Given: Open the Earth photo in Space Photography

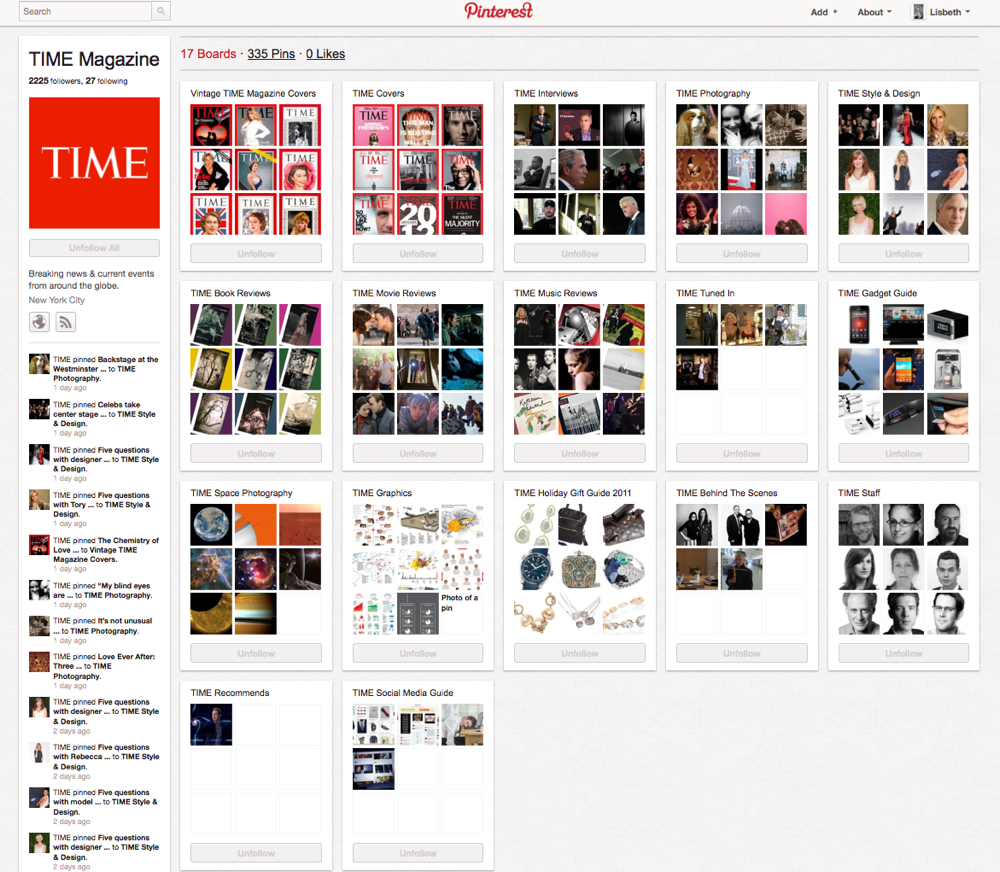Looking at the screenshot, I should pyautogui.click(x=211, y=525).
